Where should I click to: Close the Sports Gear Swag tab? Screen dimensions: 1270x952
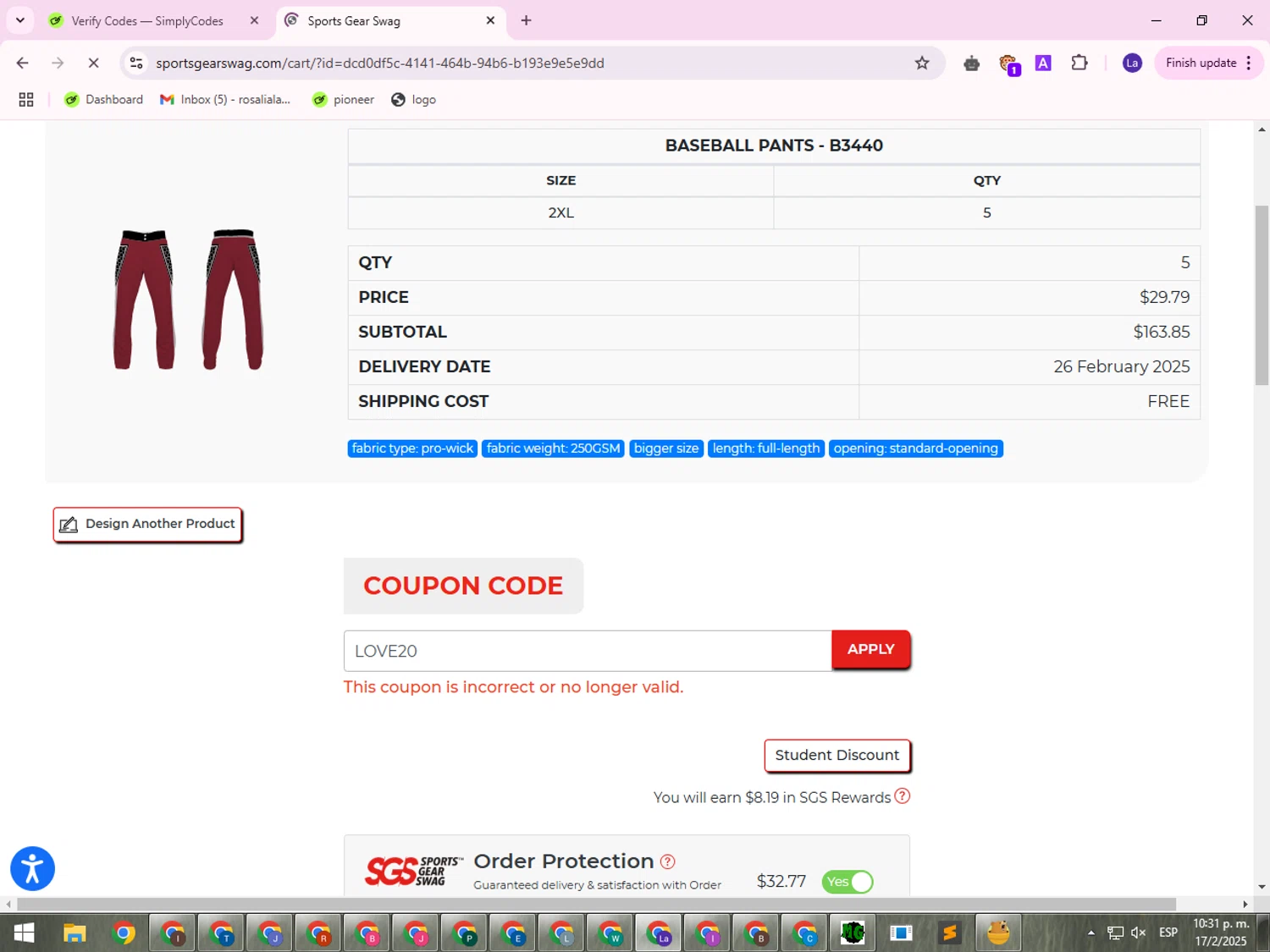(490, 20)
